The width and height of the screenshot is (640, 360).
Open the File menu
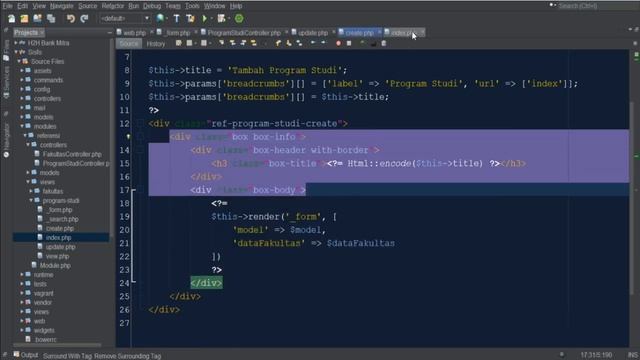point(7,6)
